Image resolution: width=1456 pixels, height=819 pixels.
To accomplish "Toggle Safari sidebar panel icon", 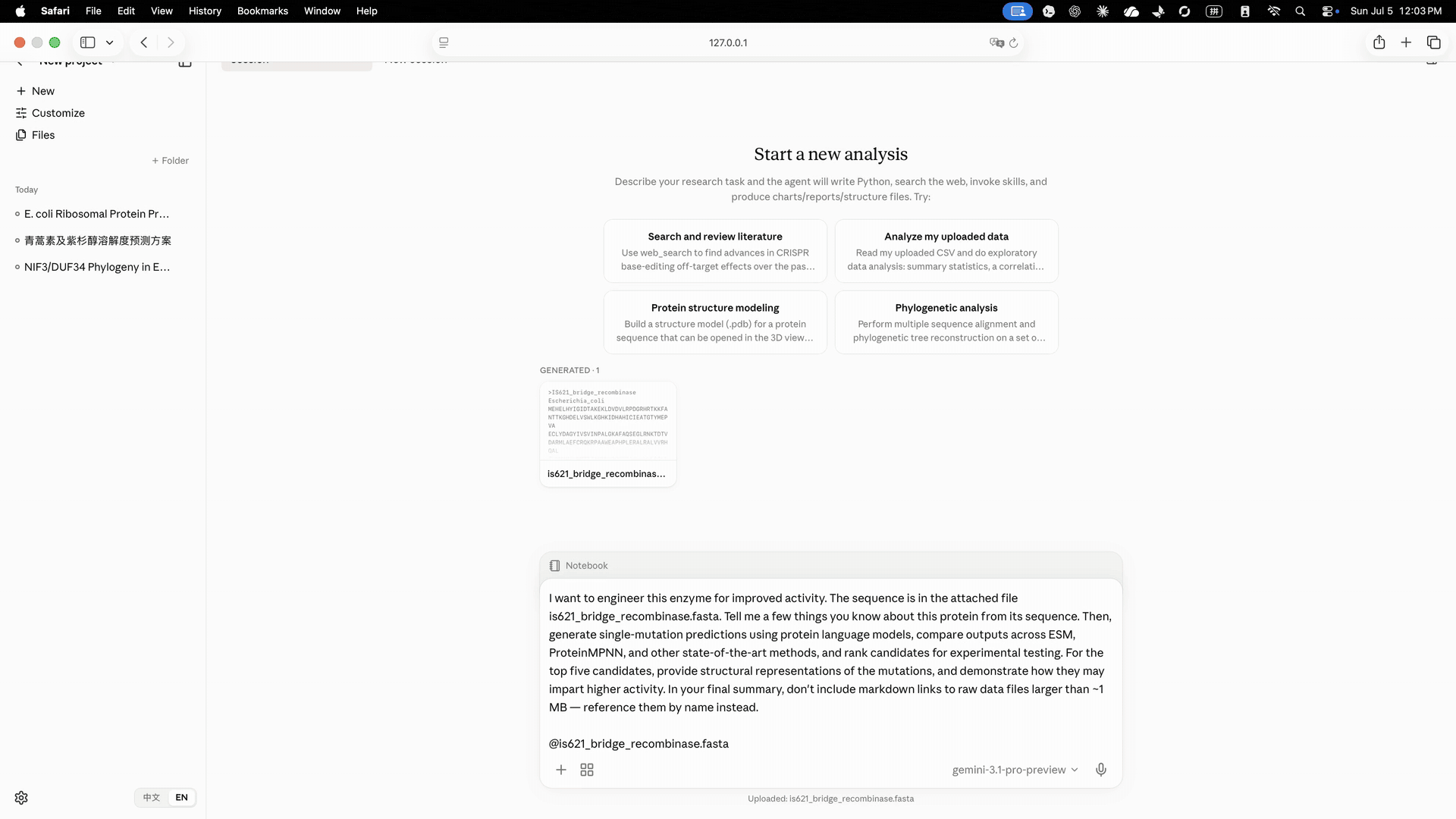I will [88, 42].
